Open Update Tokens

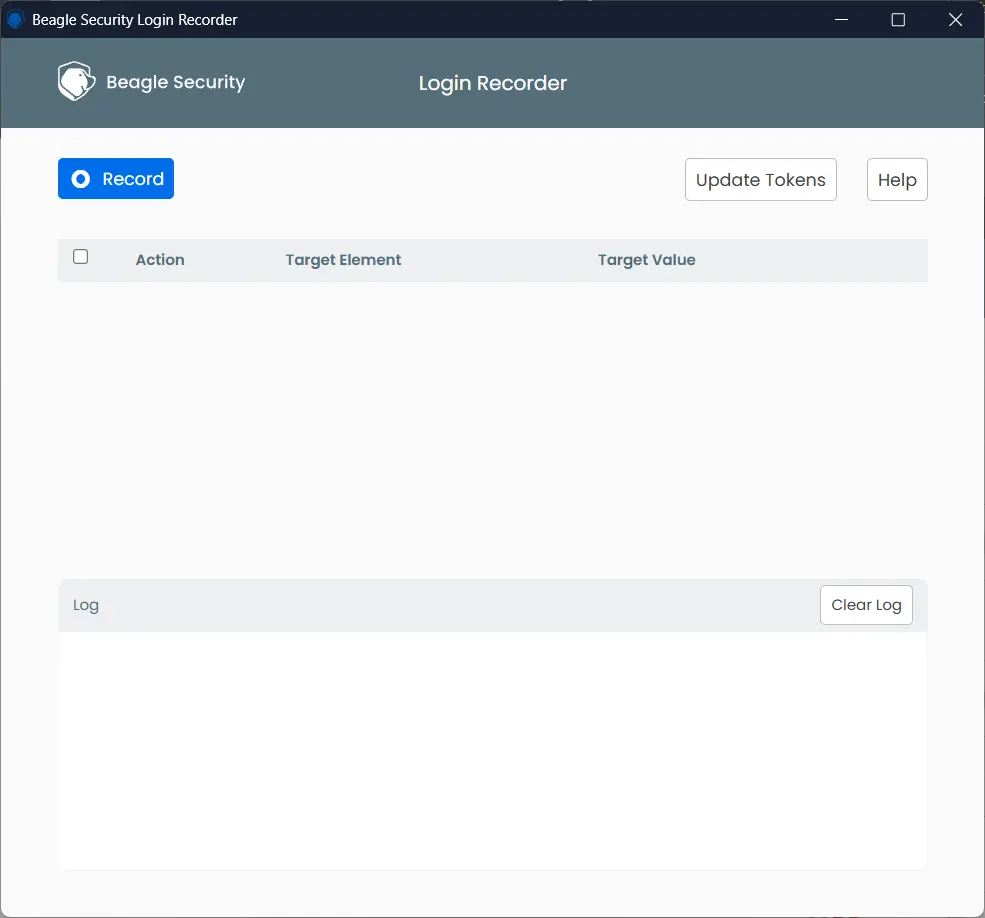760,179
